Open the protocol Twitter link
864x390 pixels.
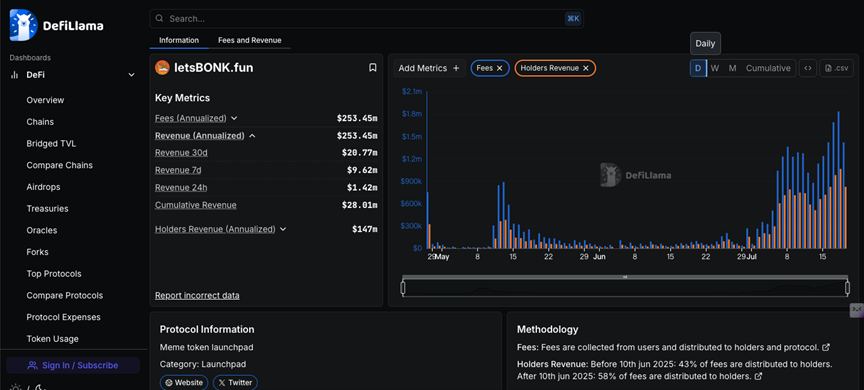(x=235, y=382)
